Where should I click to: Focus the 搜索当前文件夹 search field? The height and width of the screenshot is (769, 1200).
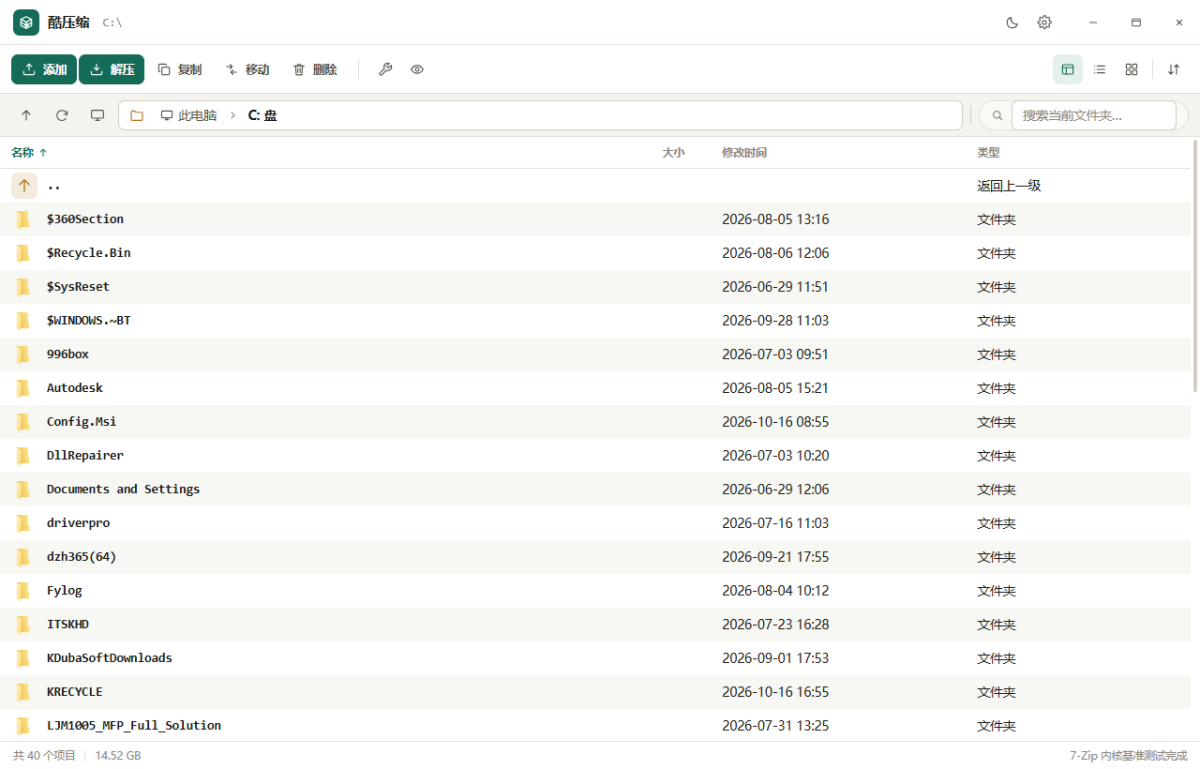tap(1094, 115)
